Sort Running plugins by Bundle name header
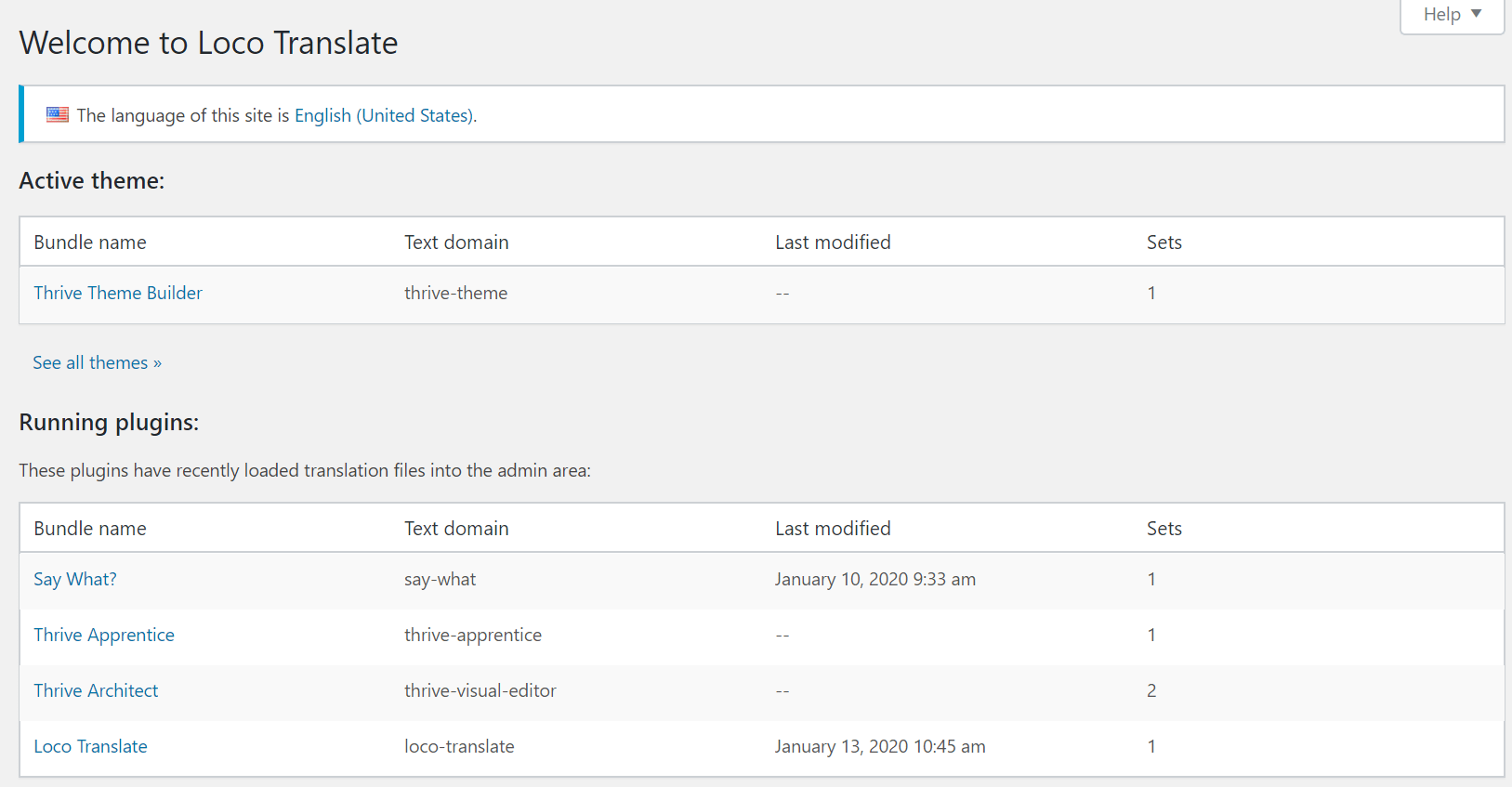This screenshot has height=787, width=1512. pos(90,529)
